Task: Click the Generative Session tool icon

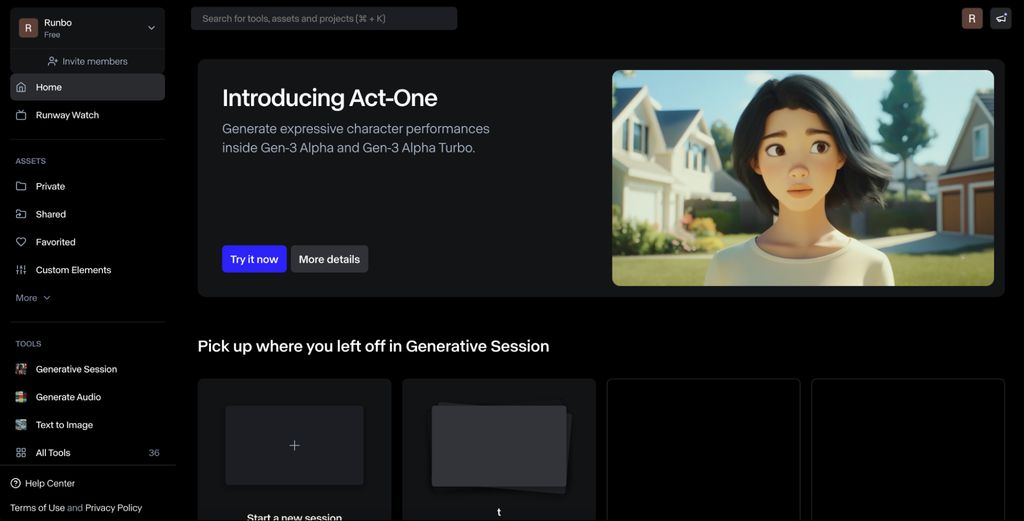Action: pos(21,369)
